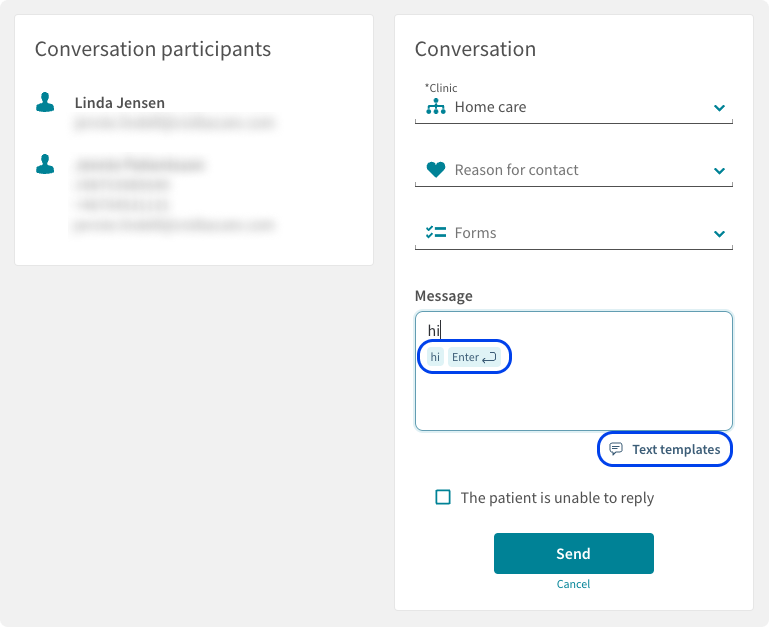Focus the Message text area
Screen dimensions: 769x627
[574, 371]
